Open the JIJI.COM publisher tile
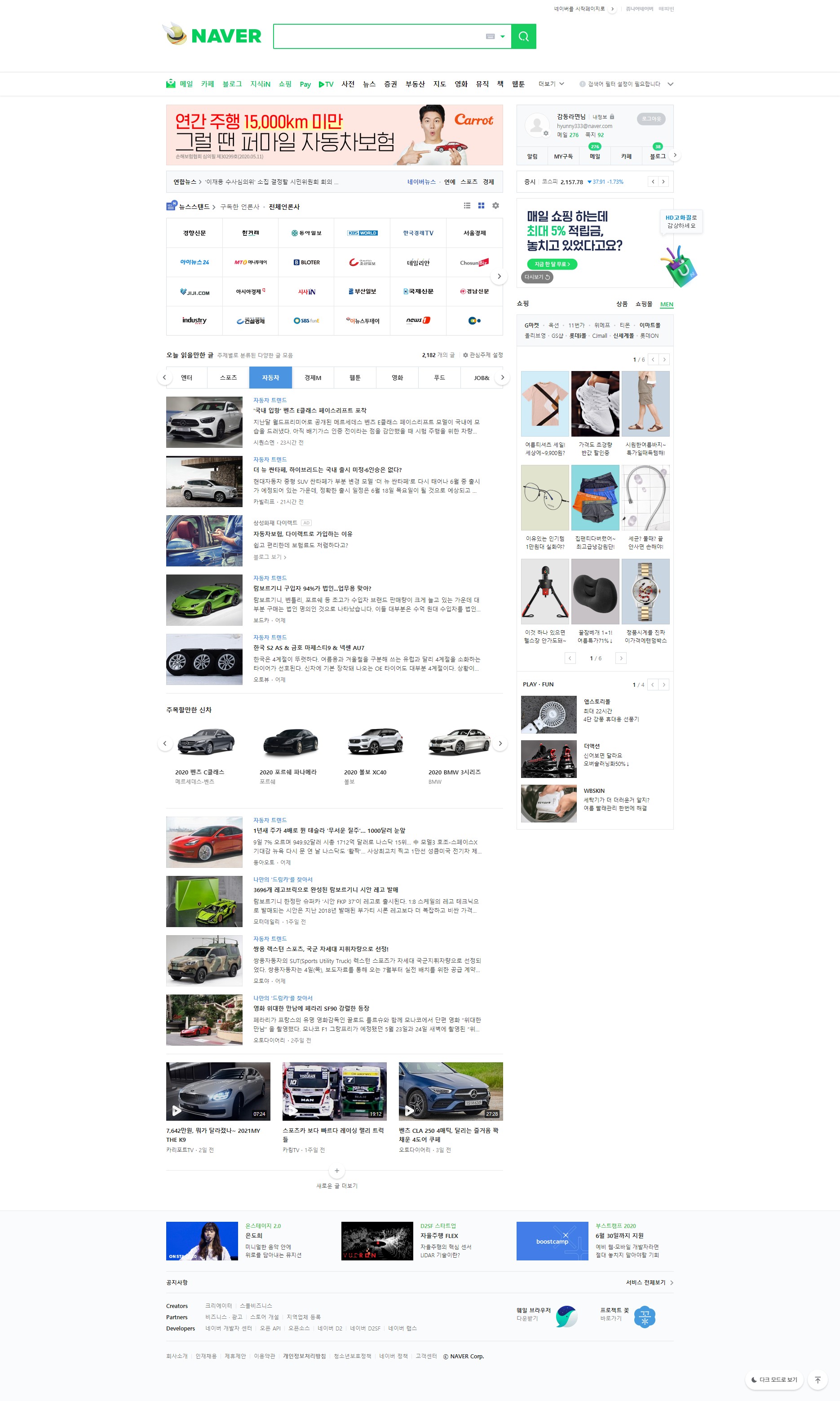840x1401 pixels. click(194, 292)
